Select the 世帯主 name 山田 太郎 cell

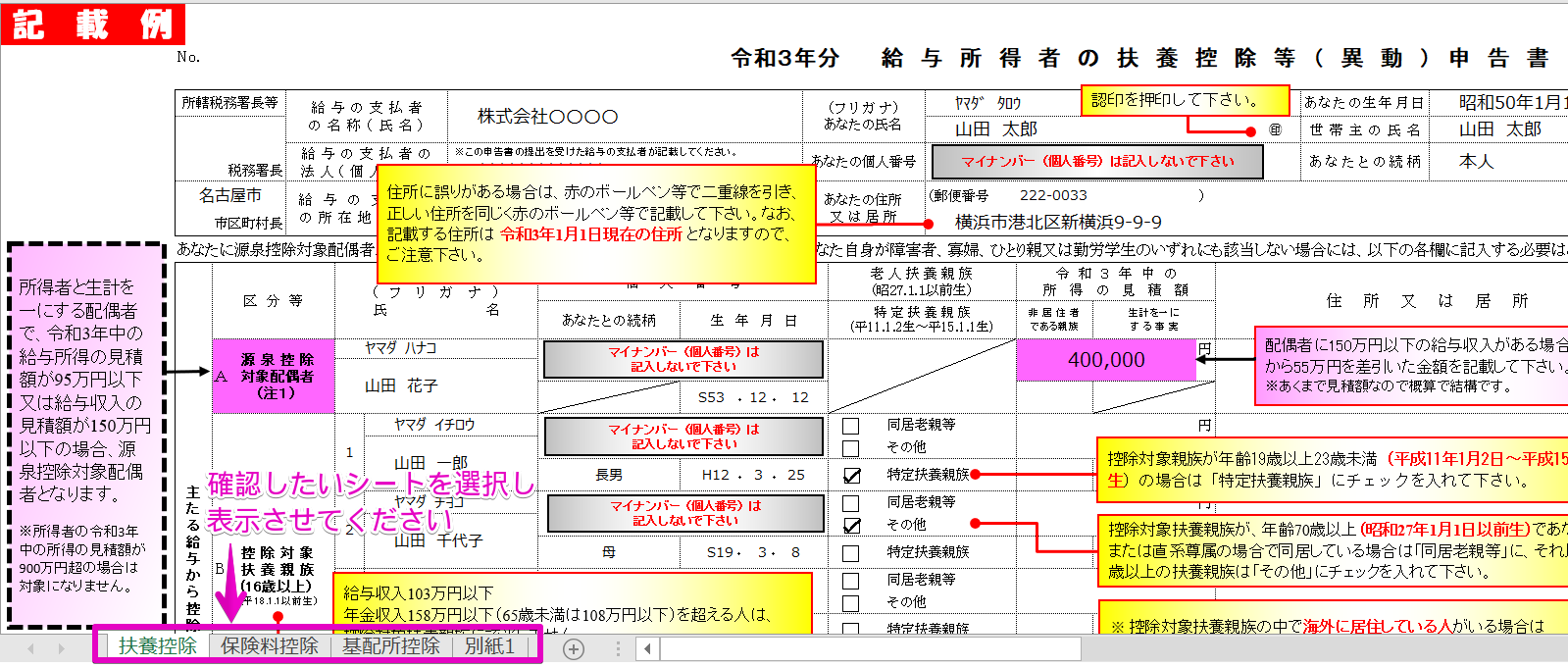click(x=1498, y=129)
